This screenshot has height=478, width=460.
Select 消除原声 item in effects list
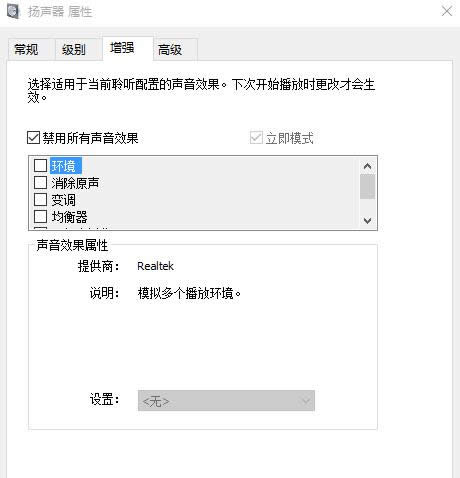75,183
